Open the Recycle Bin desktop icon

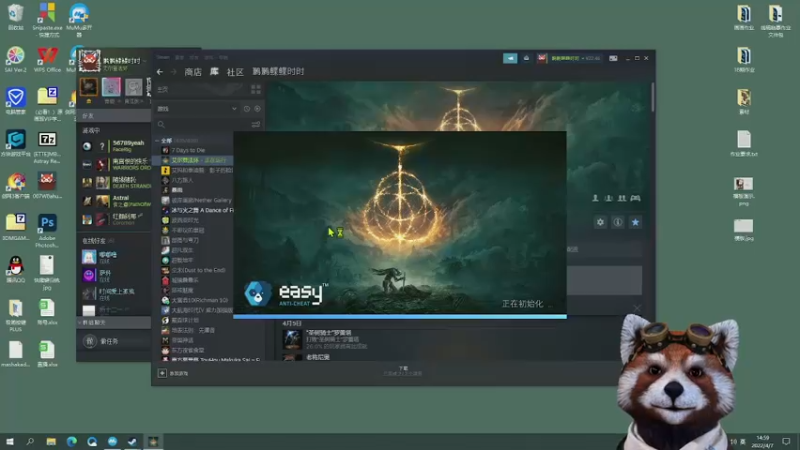(x=16, y=17)
